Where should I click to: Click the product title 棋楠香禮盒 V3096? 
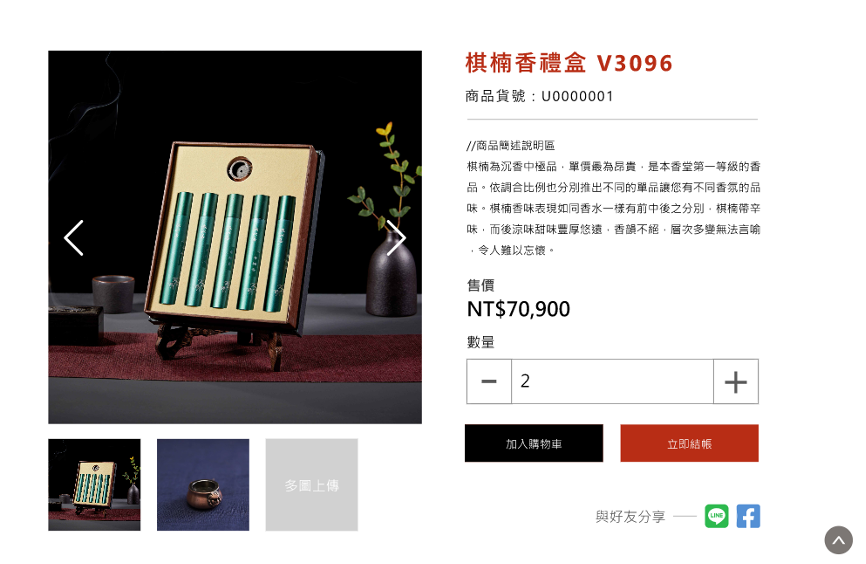pos(569,63)
